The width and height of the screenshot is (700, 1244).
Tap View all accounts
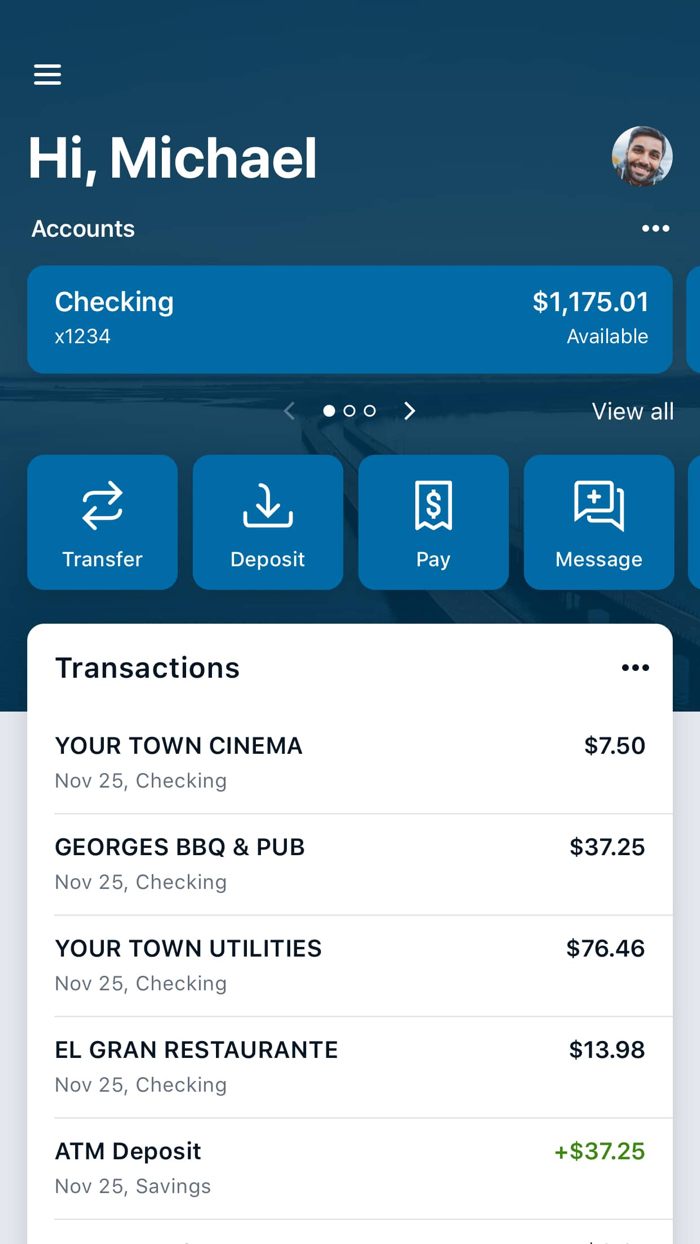click(632, 411)
